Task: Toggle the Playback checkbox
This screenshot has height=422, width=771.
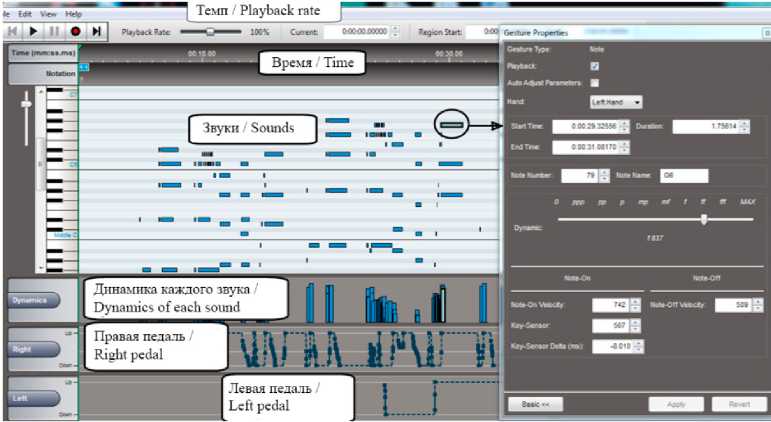Action: (x=595, y=66)
